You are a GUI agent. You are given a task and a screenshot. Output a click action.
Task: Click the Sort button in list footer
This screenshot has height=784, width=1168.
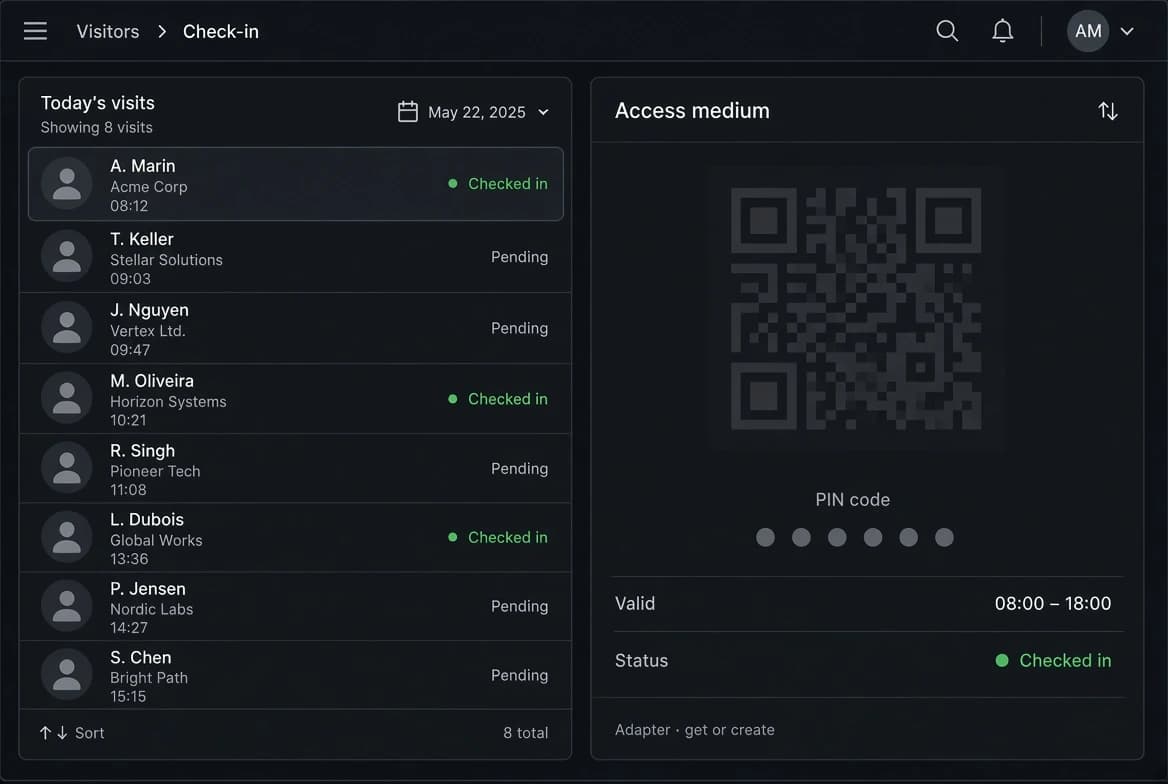(72, 733)
